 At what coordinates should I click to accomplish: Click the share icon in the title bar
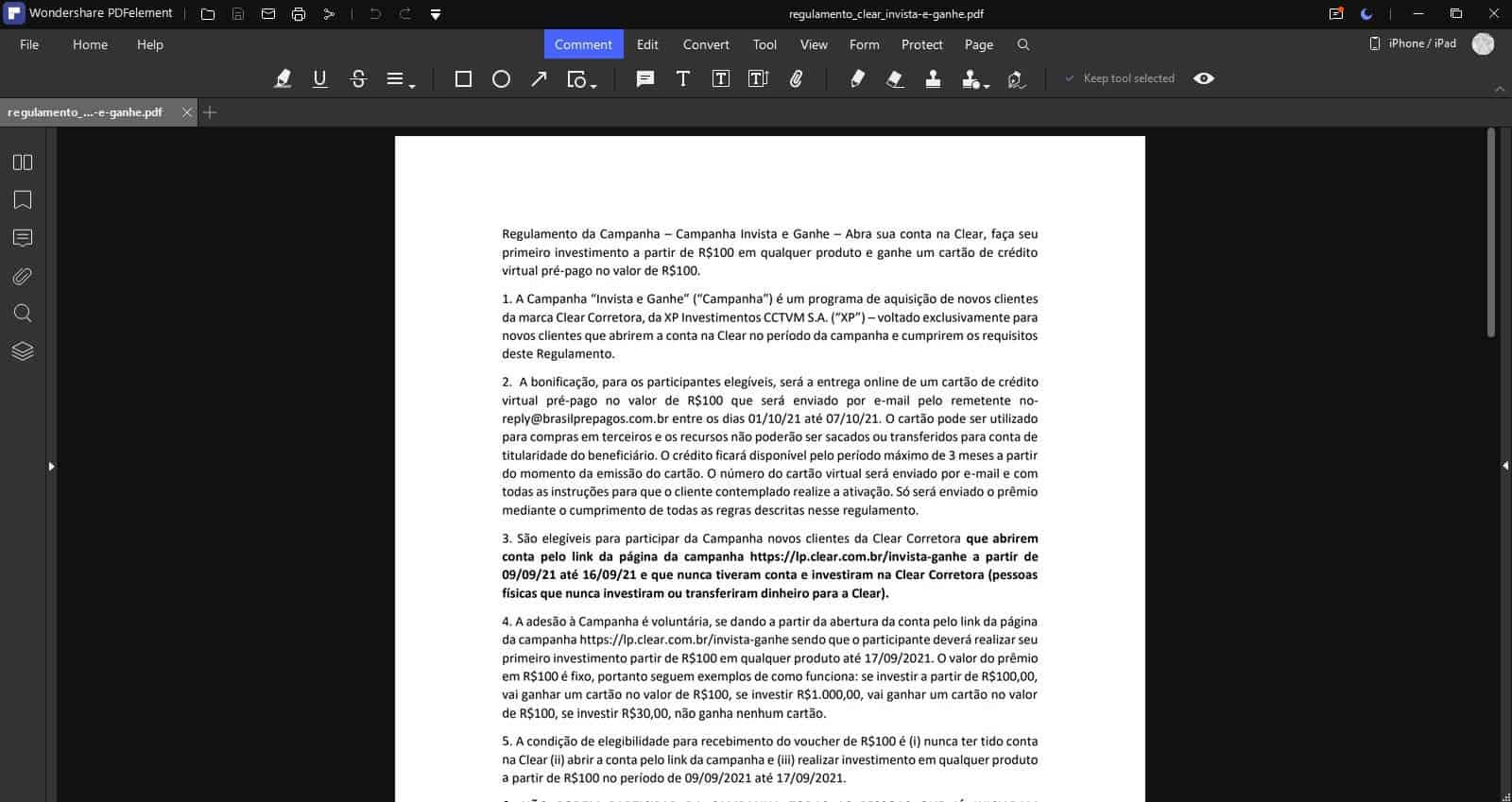point(329,14)
